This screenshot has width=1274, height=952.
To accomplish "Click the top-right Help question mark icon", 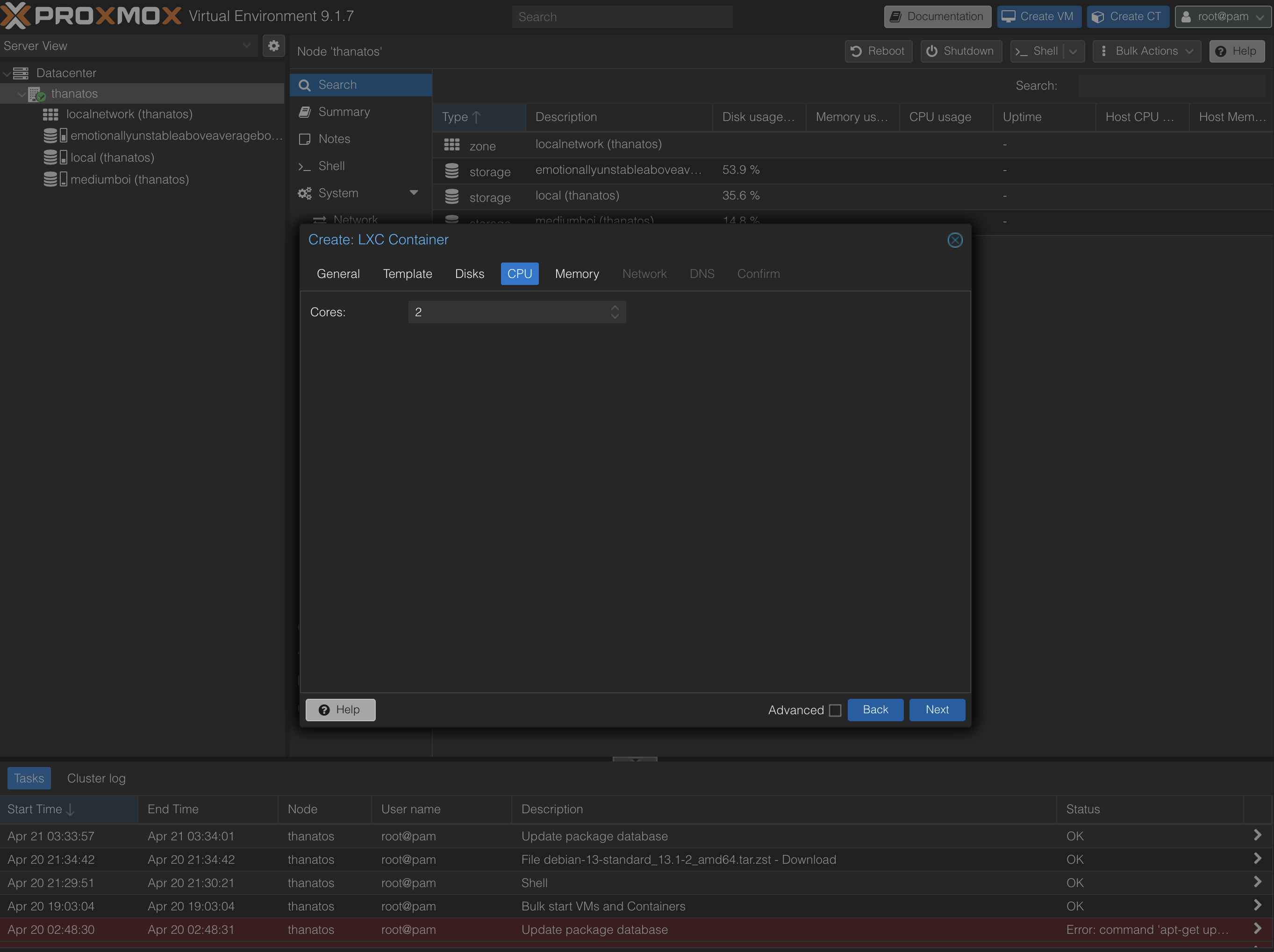I will (x=1220, y=51).
